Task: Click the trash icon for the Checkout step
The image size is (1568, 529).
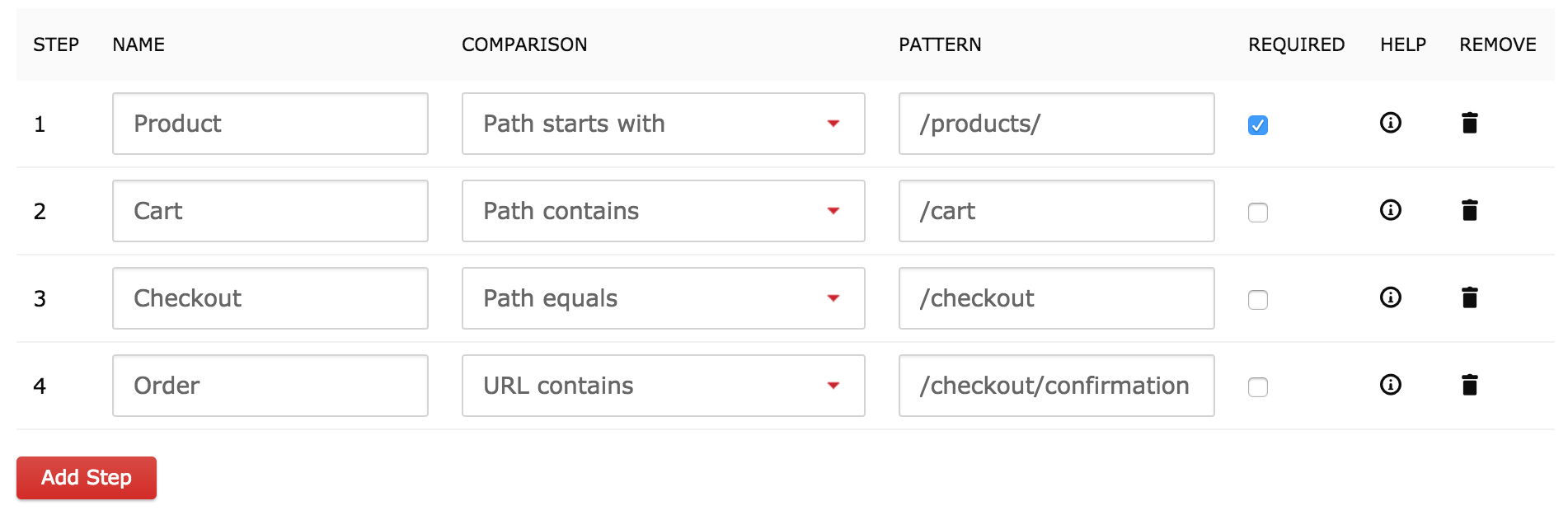Action: point(1470,298)
